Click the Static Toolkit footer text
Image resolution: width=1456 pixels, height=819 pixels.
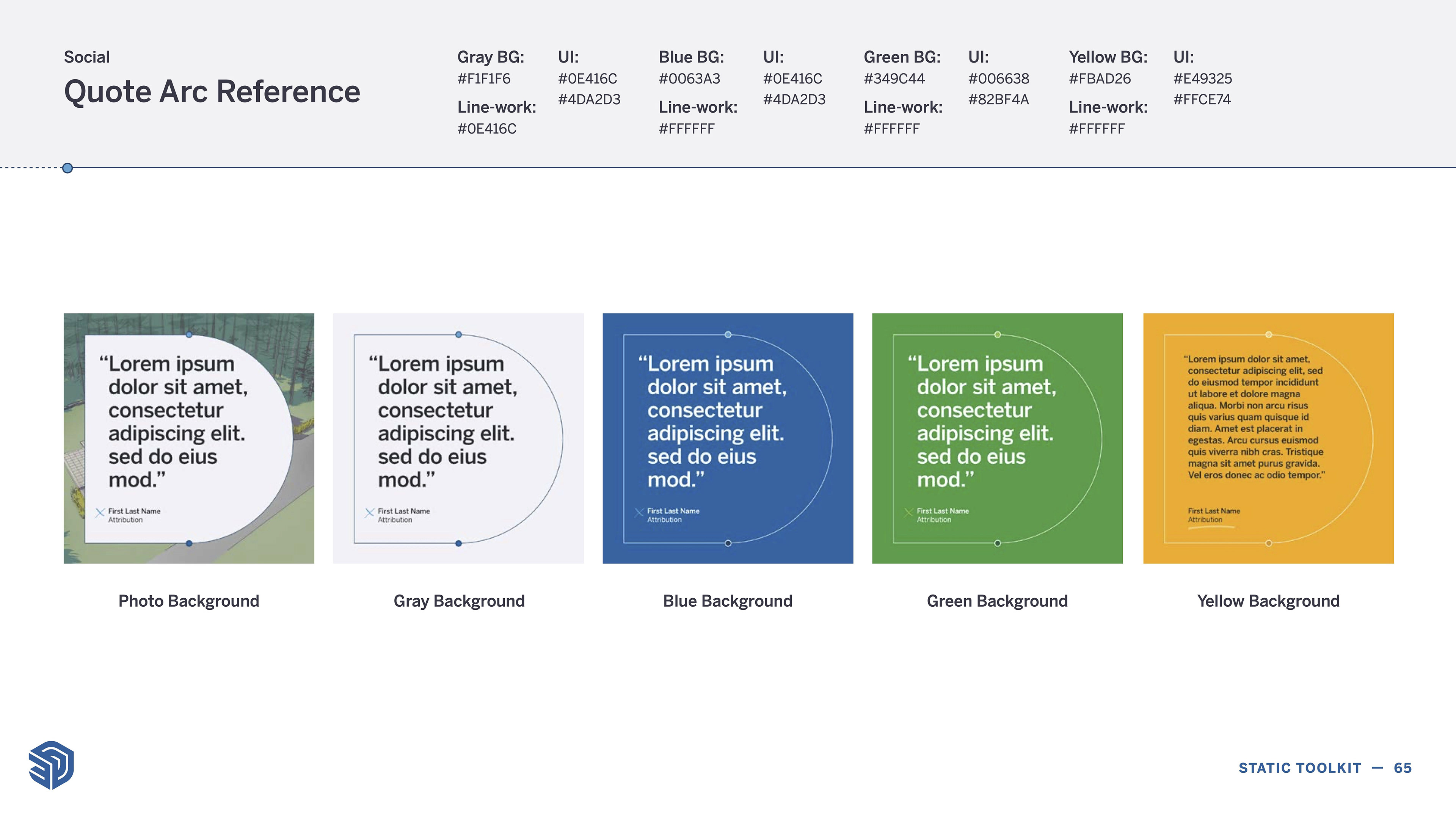click(x=1299, y=768)
